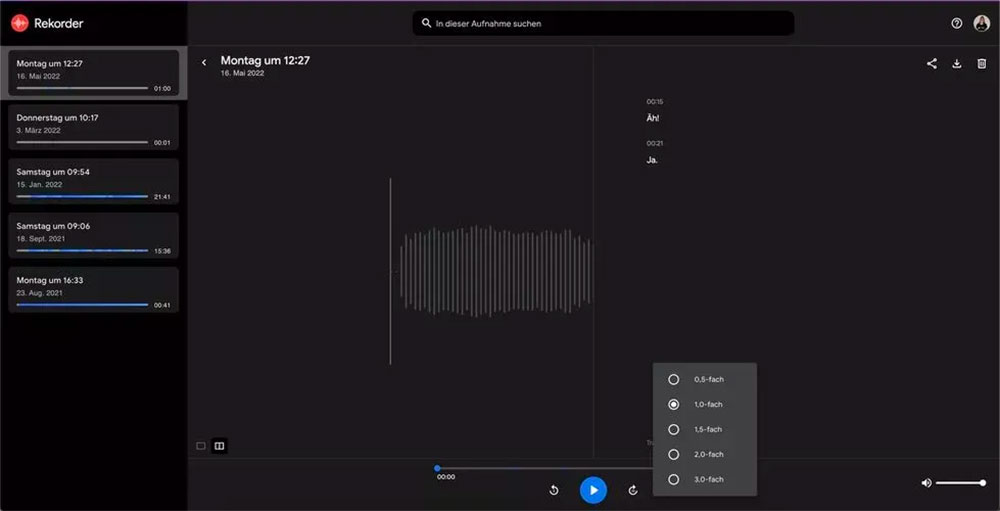Open the help question mark icon
The image size is (1000, 511).
tap(956, 24)
